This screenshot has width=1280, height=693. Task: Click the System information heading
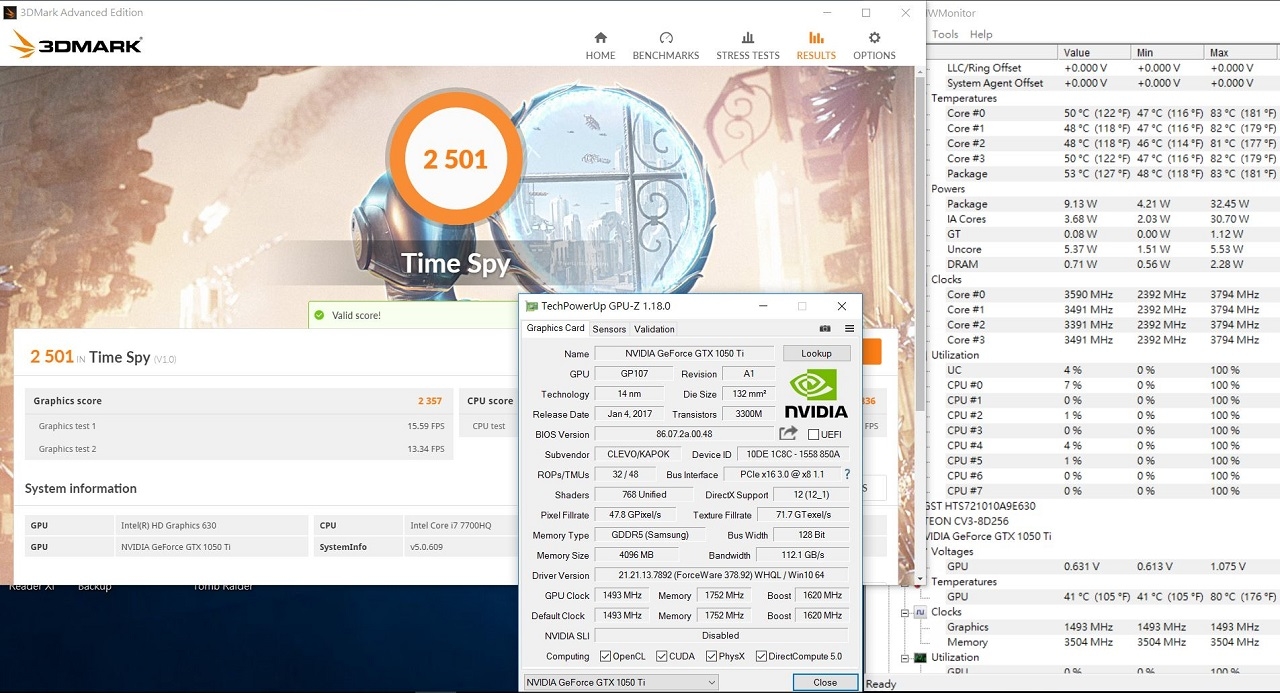click(81, 488)
